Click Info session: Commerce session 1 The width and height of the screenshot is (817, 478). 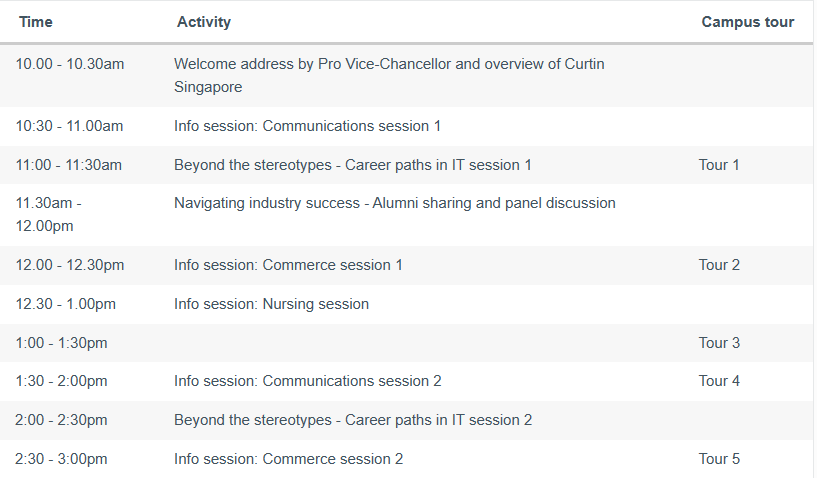click(x=288, y=265)
